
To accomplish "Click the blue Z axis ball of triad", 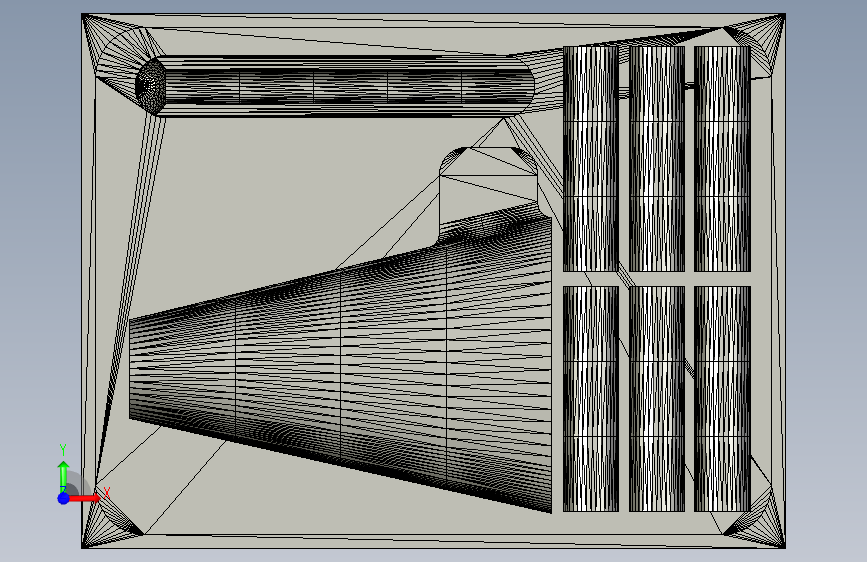I will 63,498.
